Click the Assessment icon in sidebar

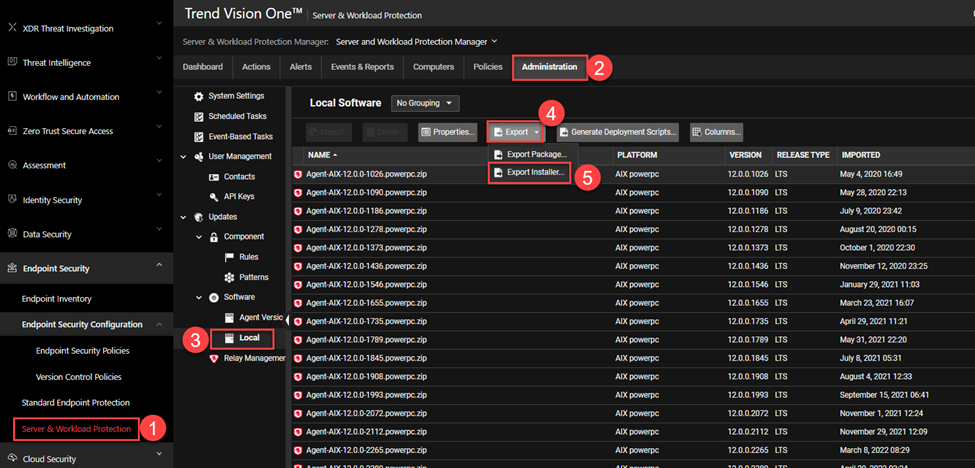click(11, 165)
